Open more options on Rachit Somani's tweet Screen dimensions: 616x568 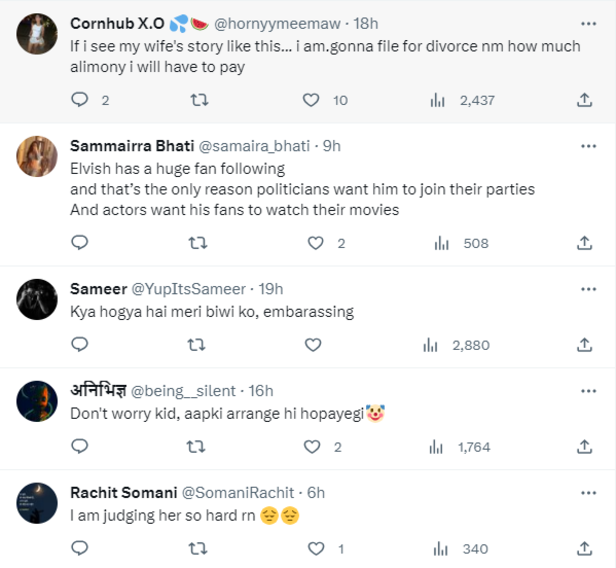586,492
